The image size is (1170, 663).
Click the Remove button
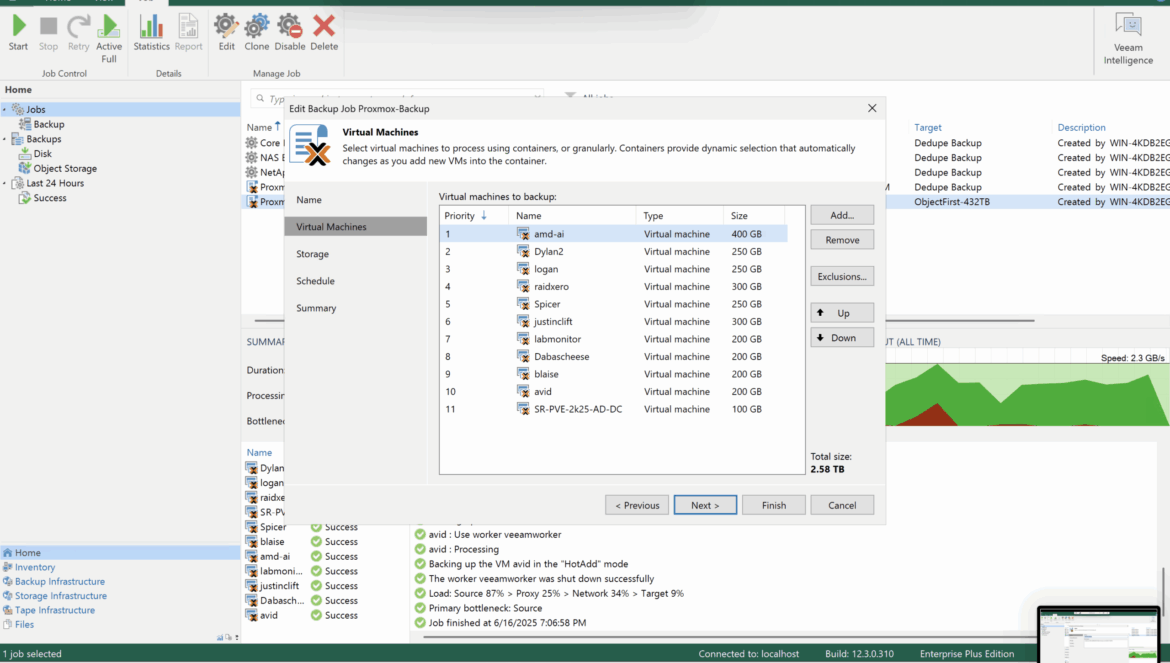[842, 240]
